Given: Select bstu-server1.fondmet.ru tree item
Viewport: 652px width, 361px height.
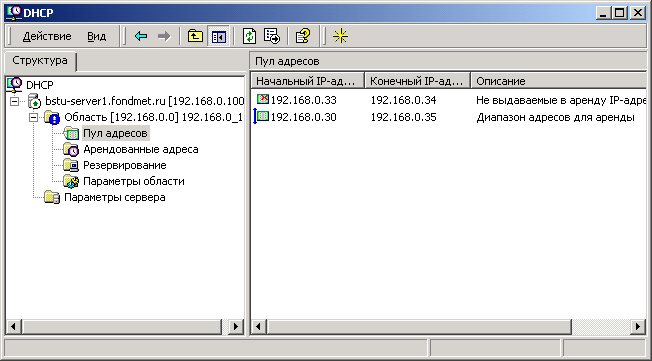Looking at the screenshot, I should click(x=145, y=101).
